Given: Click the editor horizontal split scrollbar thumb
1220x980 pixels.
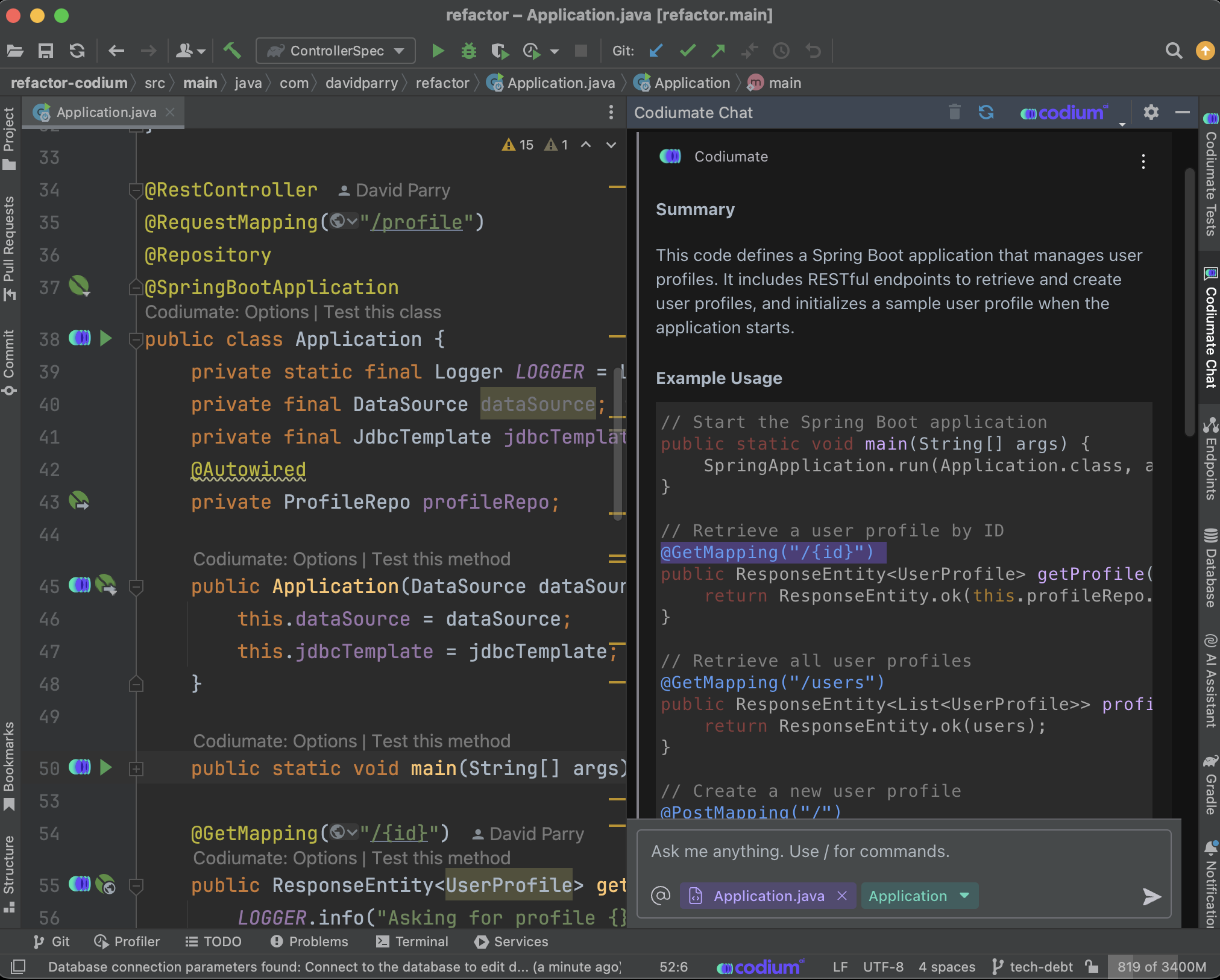Looking at the screenshot, I should pos(618,444).
